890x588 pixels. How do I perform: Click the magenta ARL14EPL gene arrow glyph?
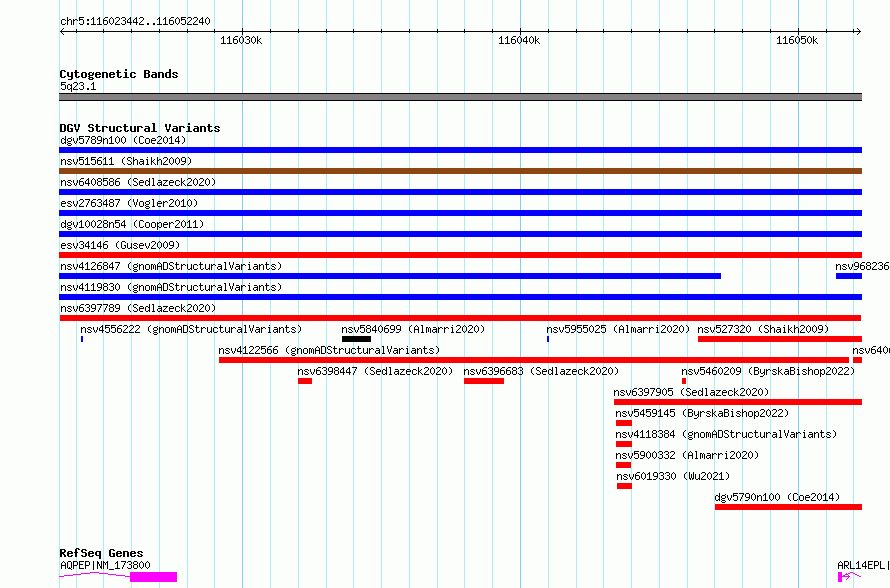click(849, 577)
